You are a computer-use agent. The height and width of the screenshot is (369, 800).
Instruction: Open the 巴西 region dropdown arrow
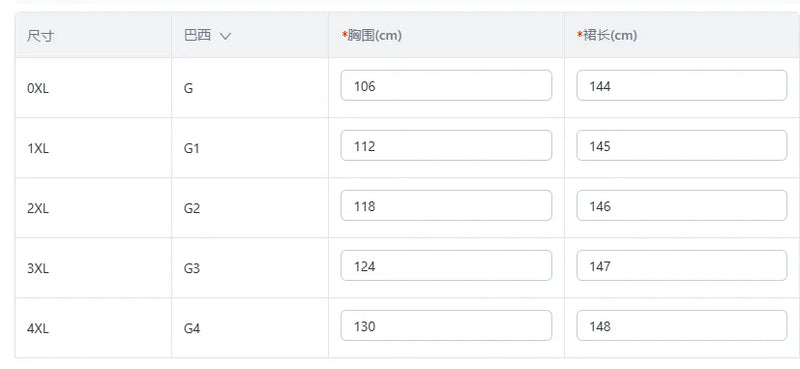pos(225,36)
